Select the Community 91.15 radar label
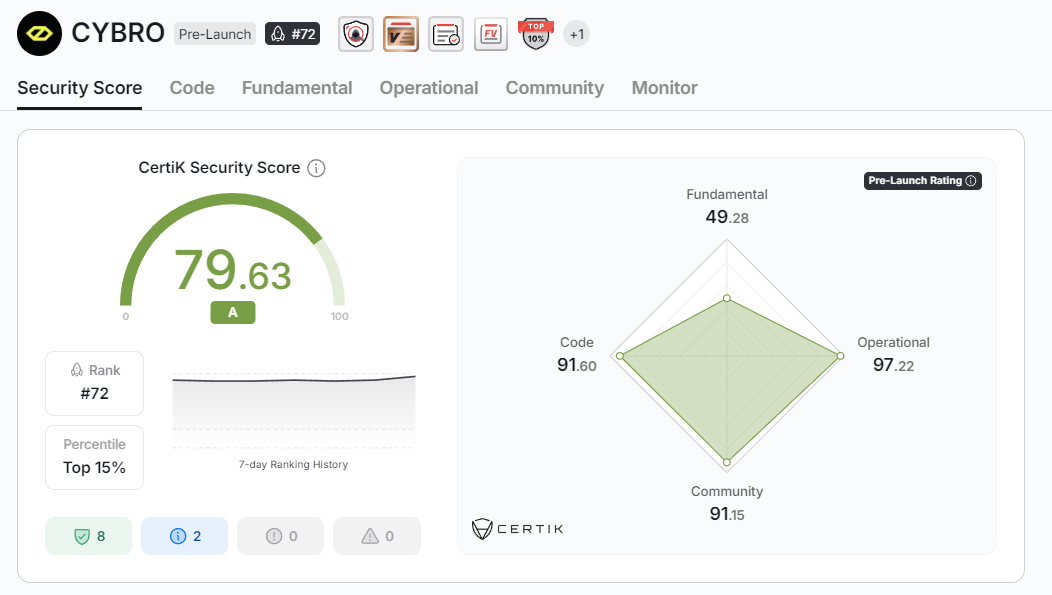Viewport: 1052px width, 595px height. coord(727,504)
